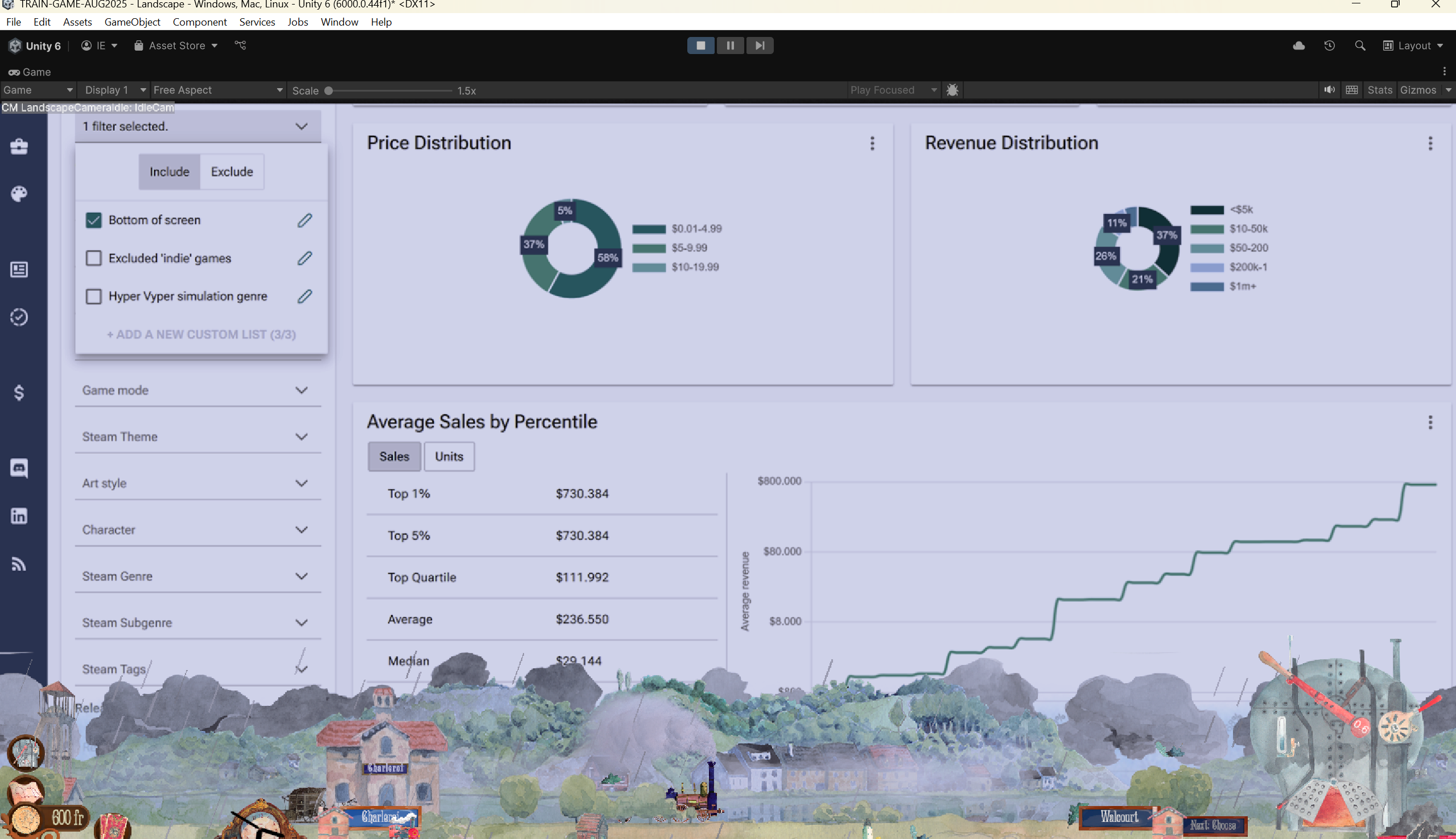The width and height of the screenshot is (1456, 839).
Task: Open the Display 1 dropdown
Action: (114, 90)
